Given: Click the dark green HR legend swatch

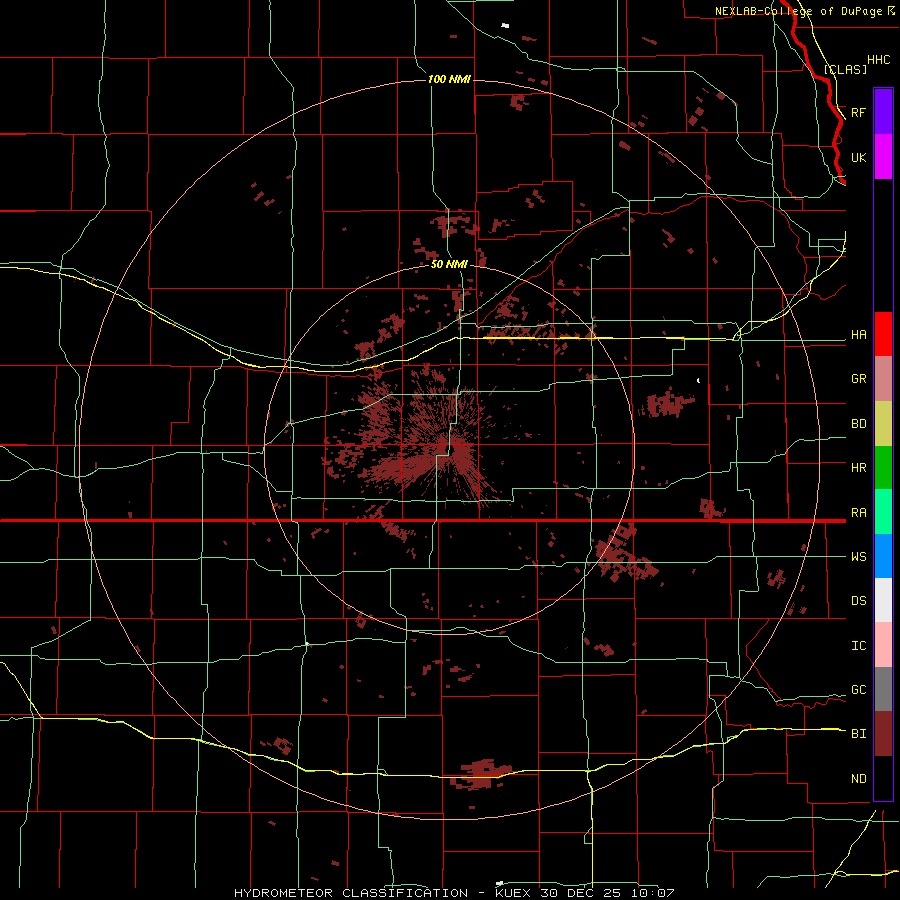Looking at the screenshot, I should [883, 468].
